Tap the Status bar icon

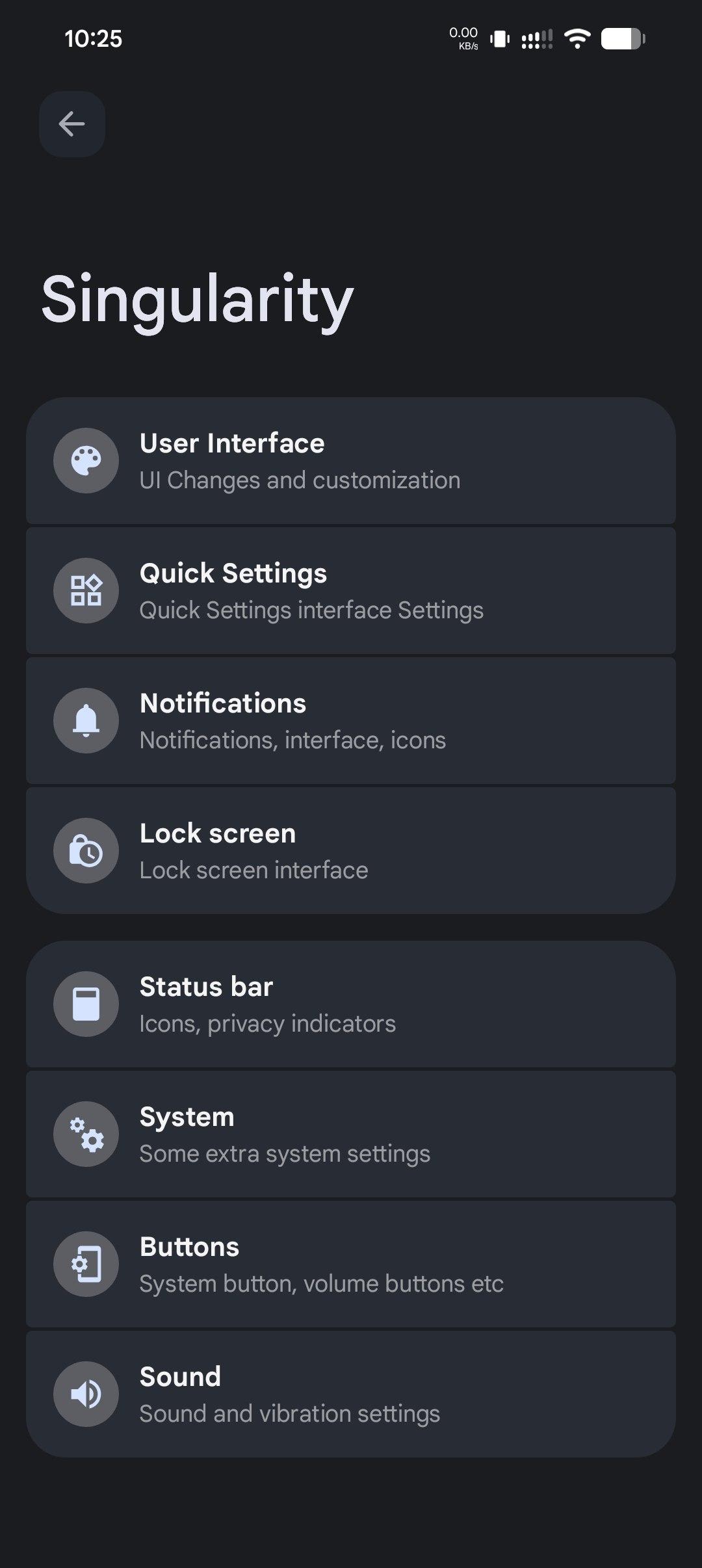coord(86,1004)
